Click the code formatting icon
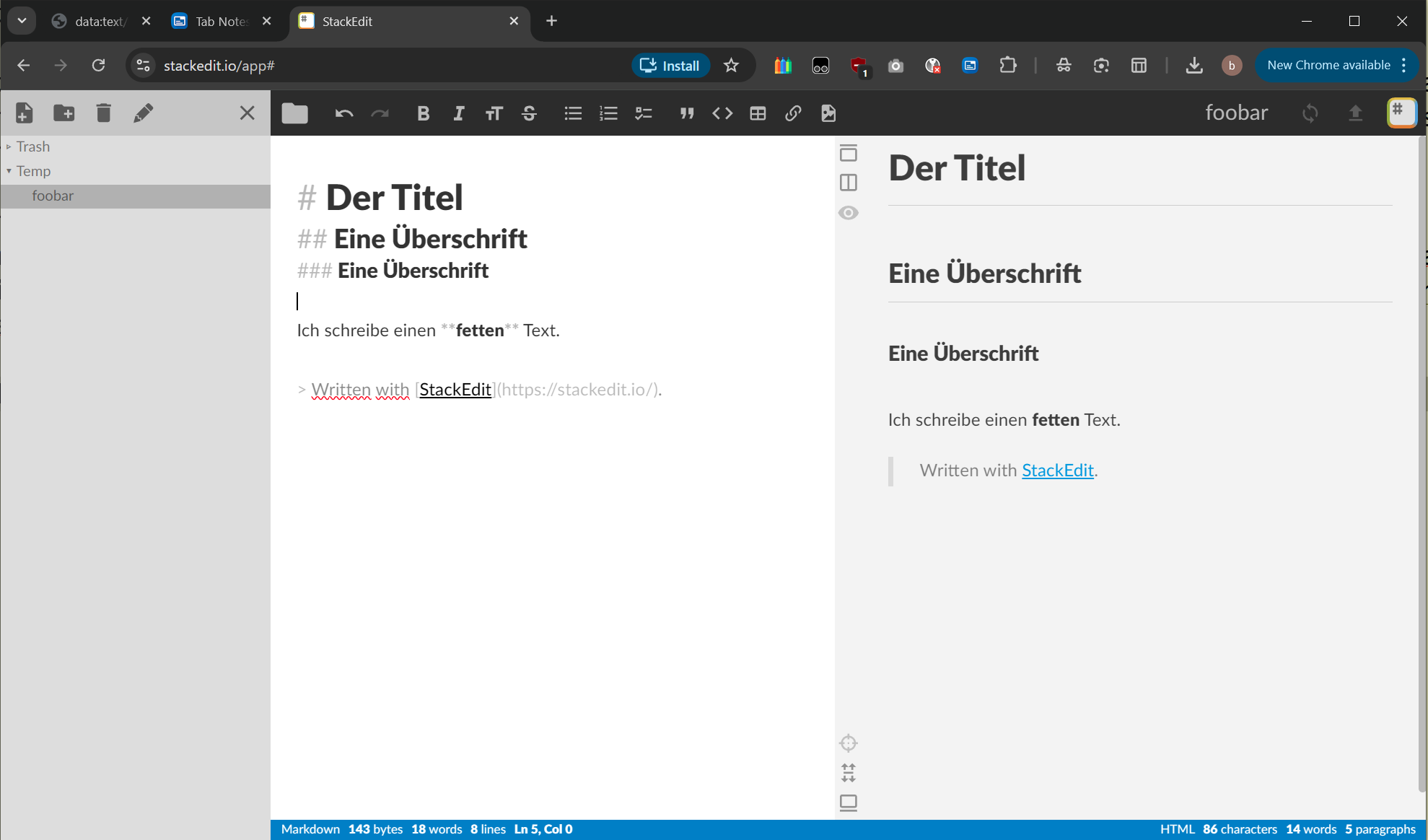Image resolution: width=1428 pixels, height=840 pixels. point(722,113)
